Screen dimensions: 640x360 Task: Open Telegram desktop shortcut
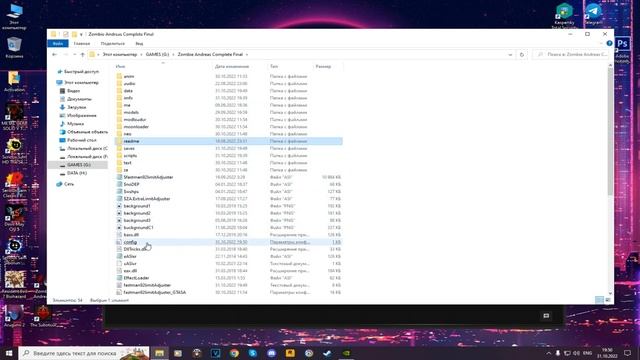(x=593, y=14)
